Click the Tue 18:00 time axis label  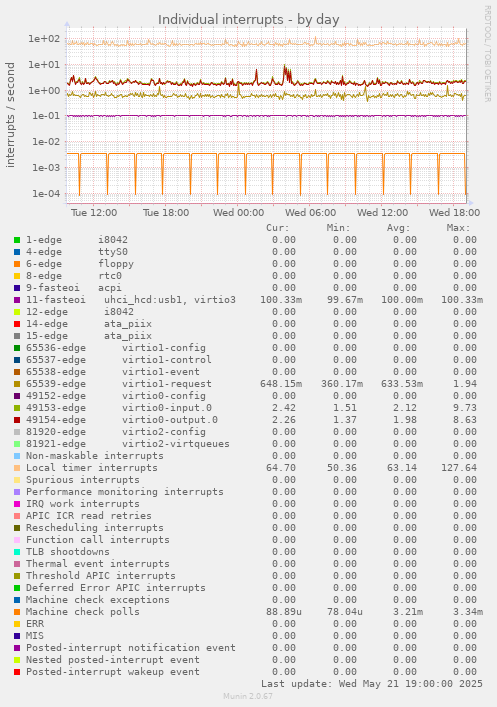pos(166,212)
